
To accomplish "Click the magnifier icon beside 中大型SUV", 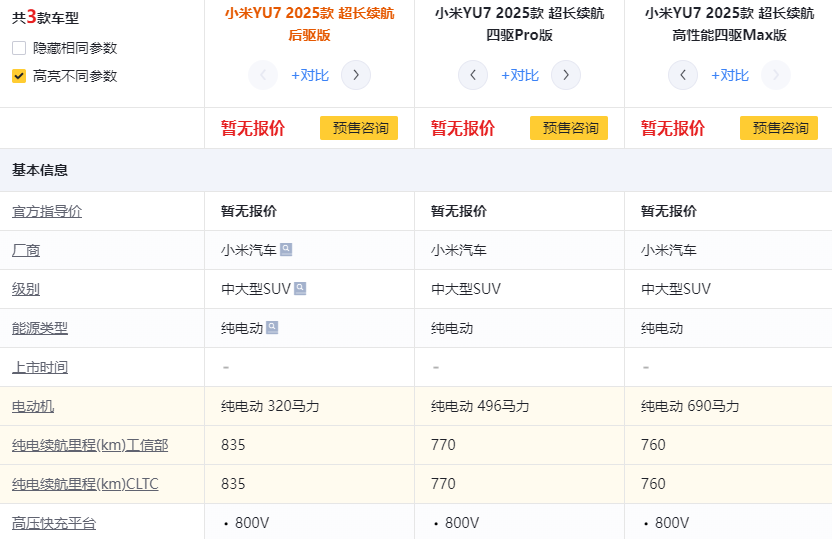I will coord(300,289).
